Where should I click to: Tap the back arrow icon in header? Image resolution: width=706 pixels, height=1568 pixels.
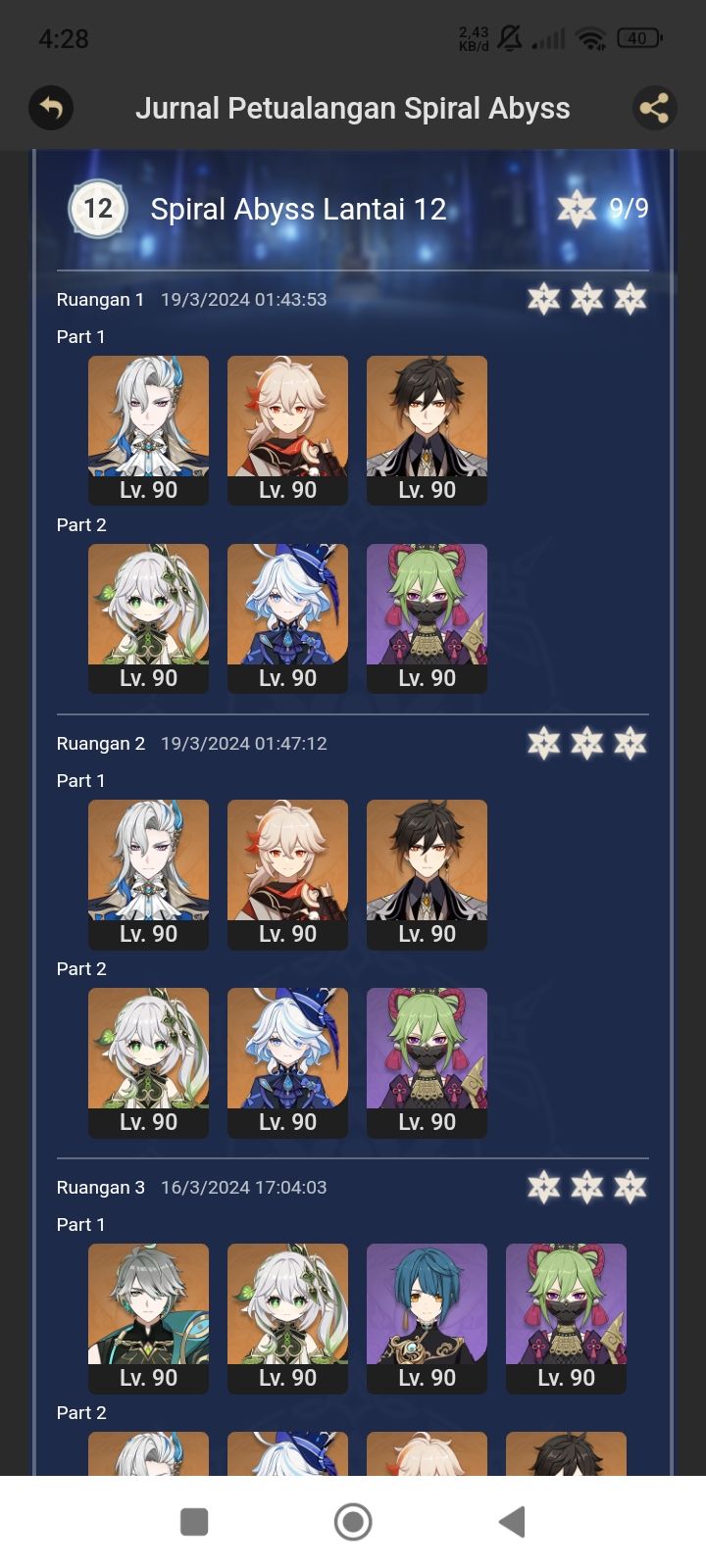(51, 108)
